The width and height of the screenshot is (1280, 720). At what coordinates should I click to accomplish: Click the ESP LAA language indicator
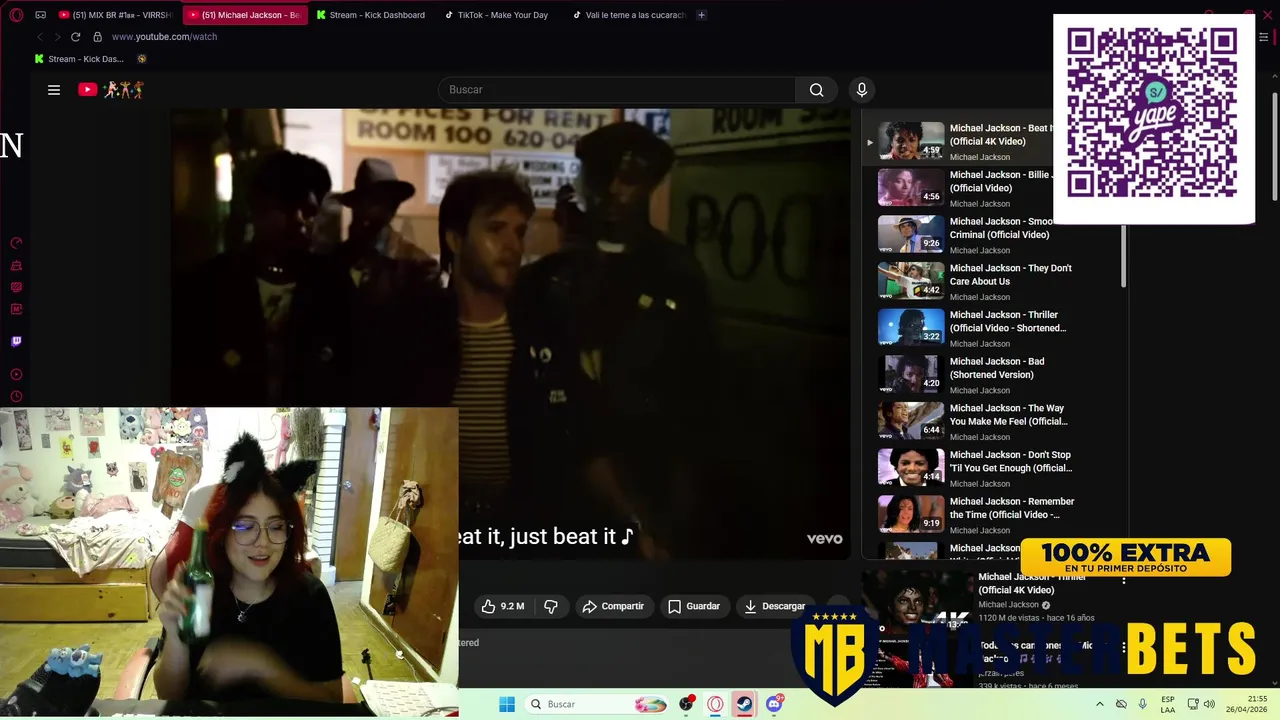click(x=1168, y=704)
